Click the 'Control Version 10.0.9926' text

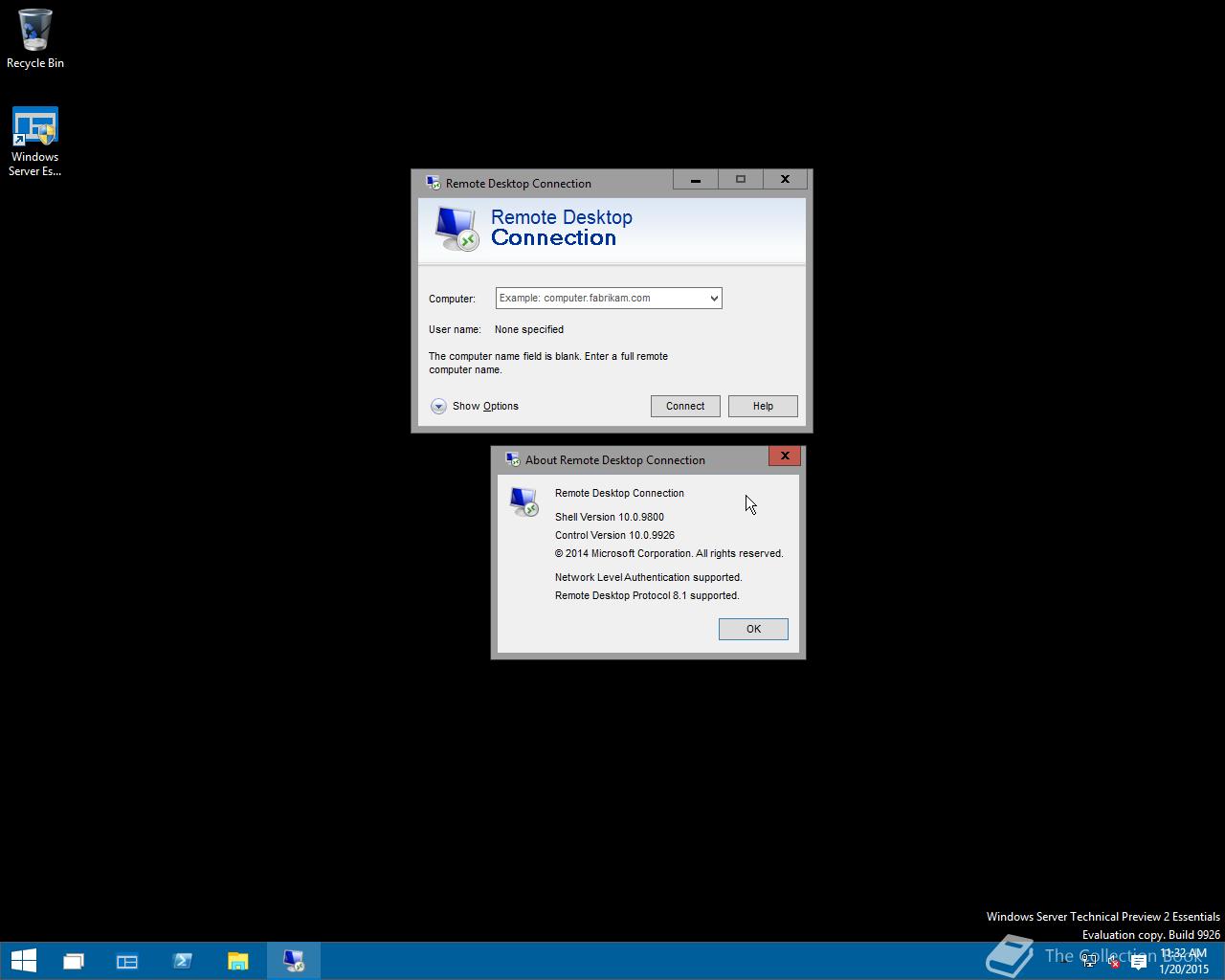[614, 535]
